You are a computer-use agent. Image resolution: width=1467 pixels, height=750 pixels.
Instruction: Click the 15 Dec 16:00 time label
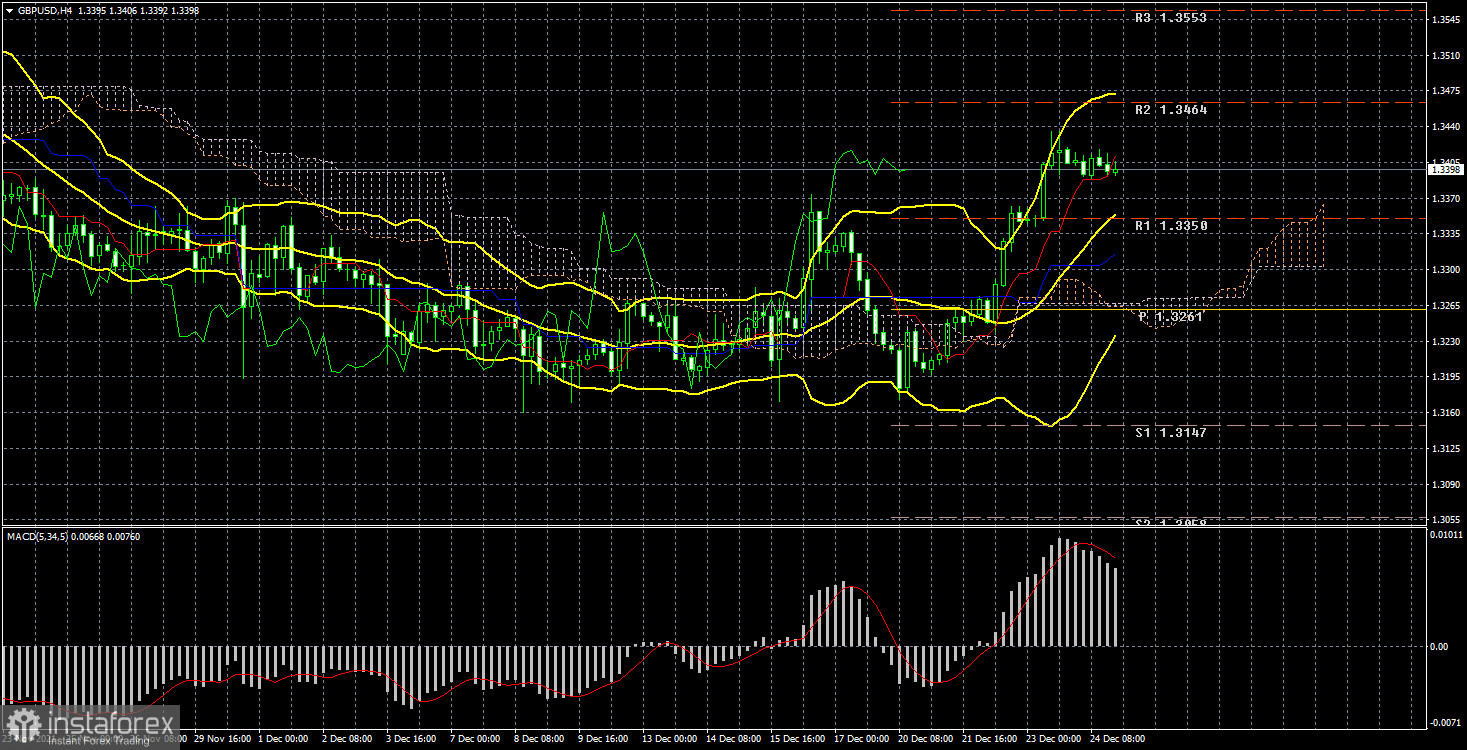pyautogui.click(x=800, y=739)
